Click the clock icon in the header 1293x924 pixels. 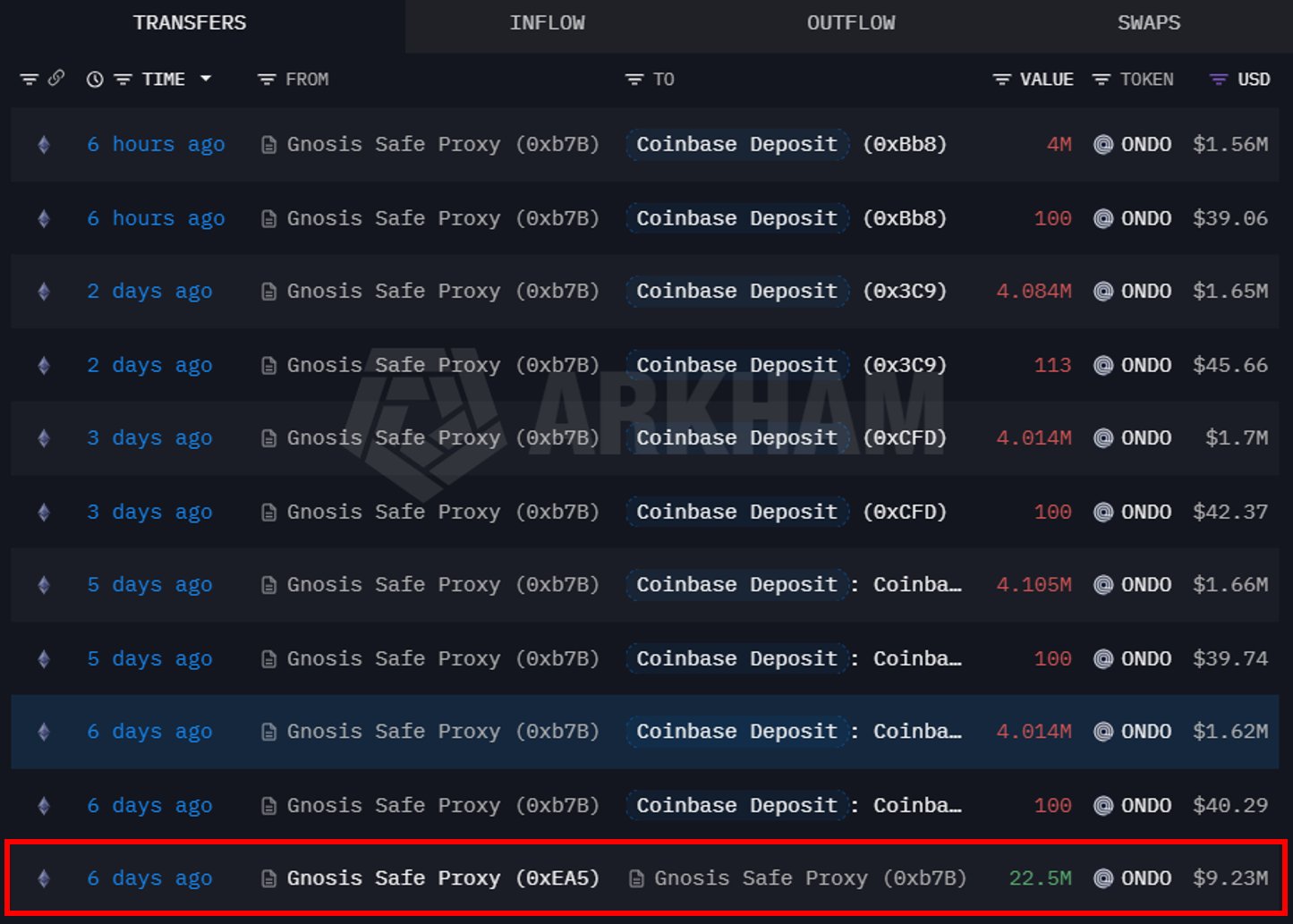[x=94, y=80]
